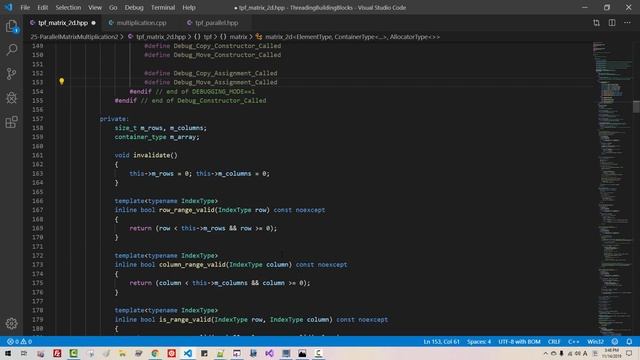
Task: Open the Search view in activity bar
Action: (x=11, y=50)
